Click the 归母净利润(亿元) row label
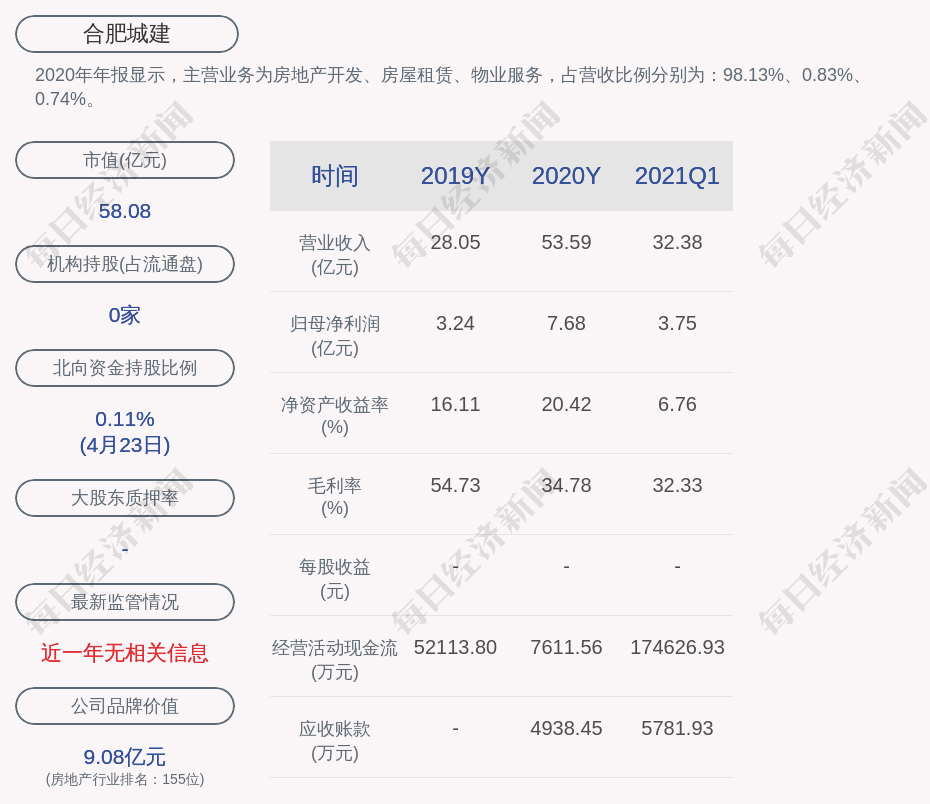The image size is (930, 804). (335, 336)
